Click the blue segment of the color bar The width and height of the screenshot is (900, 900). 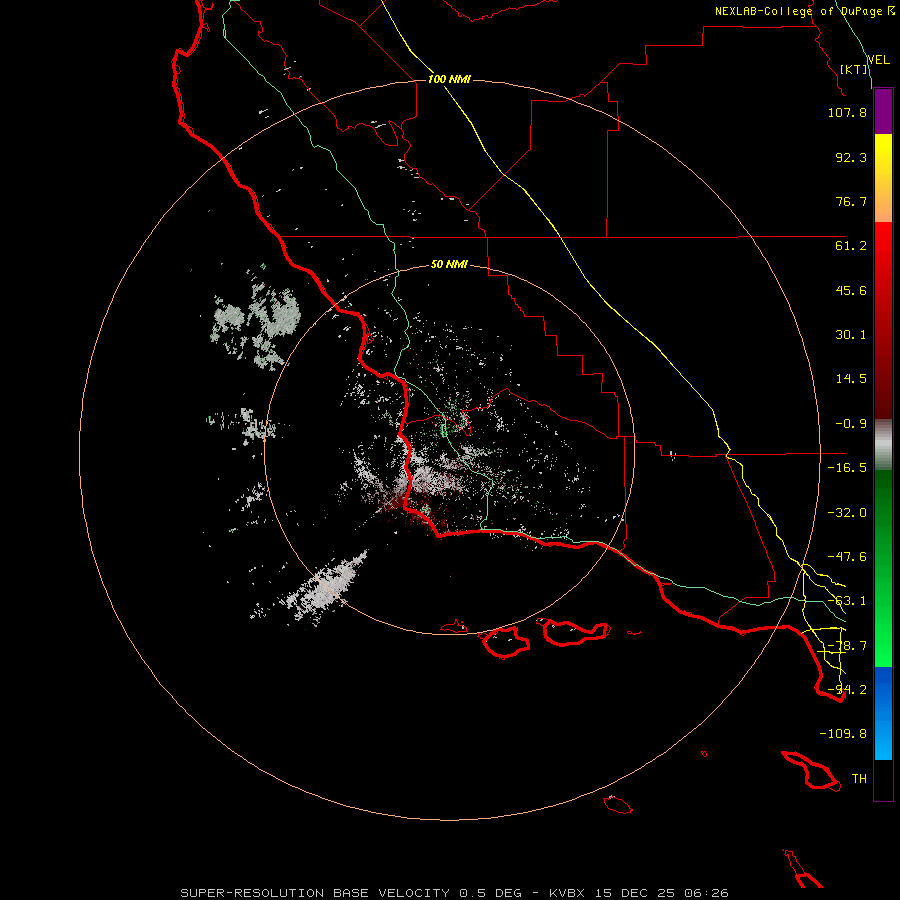883,713
